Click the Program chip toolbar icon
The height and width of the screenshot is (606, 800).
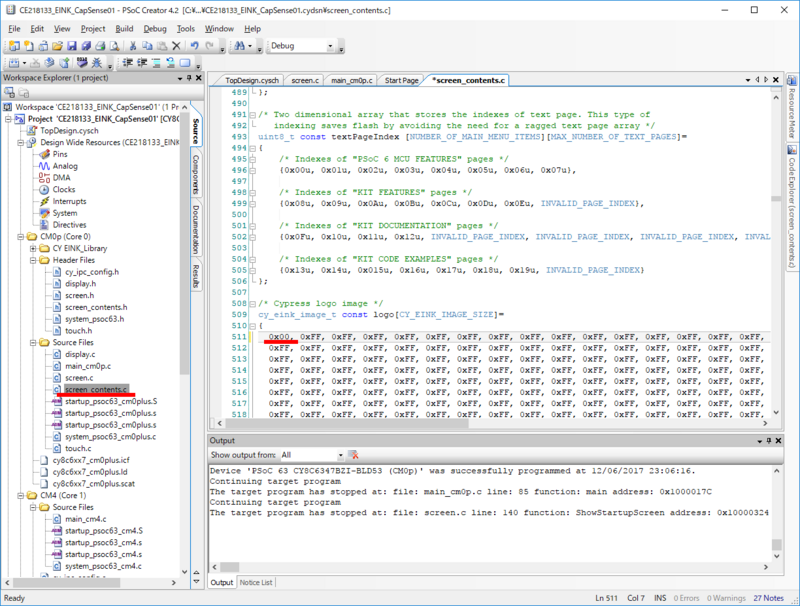coord(82,63)
